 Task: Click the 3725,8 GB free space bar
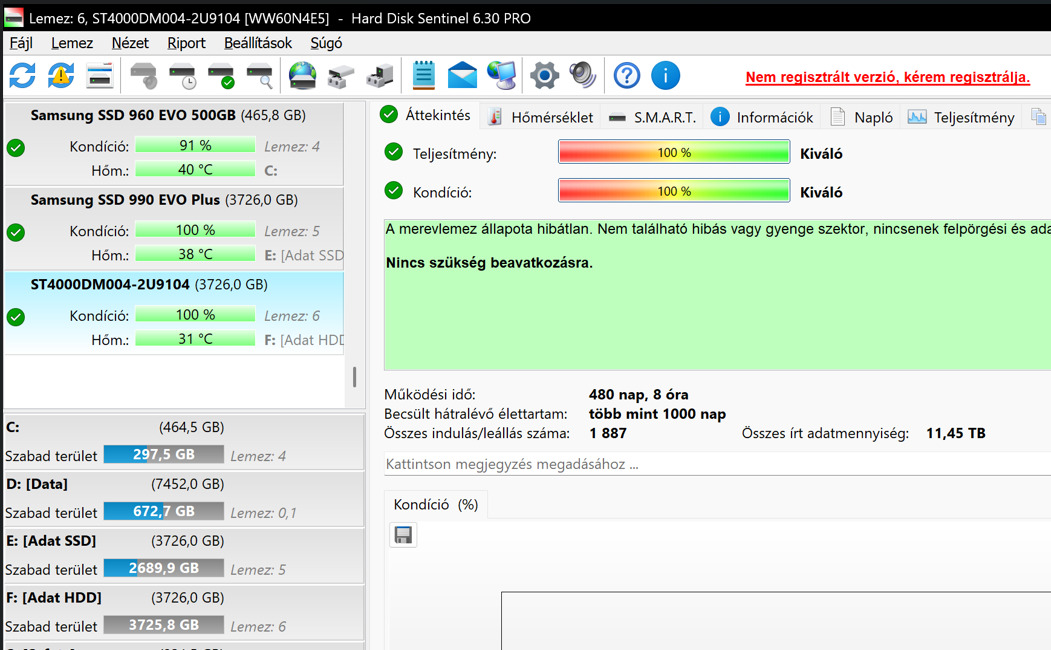[x=164, y=625]
